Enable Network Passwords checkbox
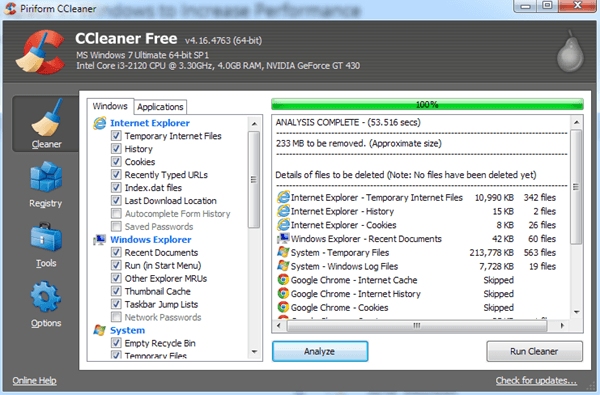 (x=116, y=317)
